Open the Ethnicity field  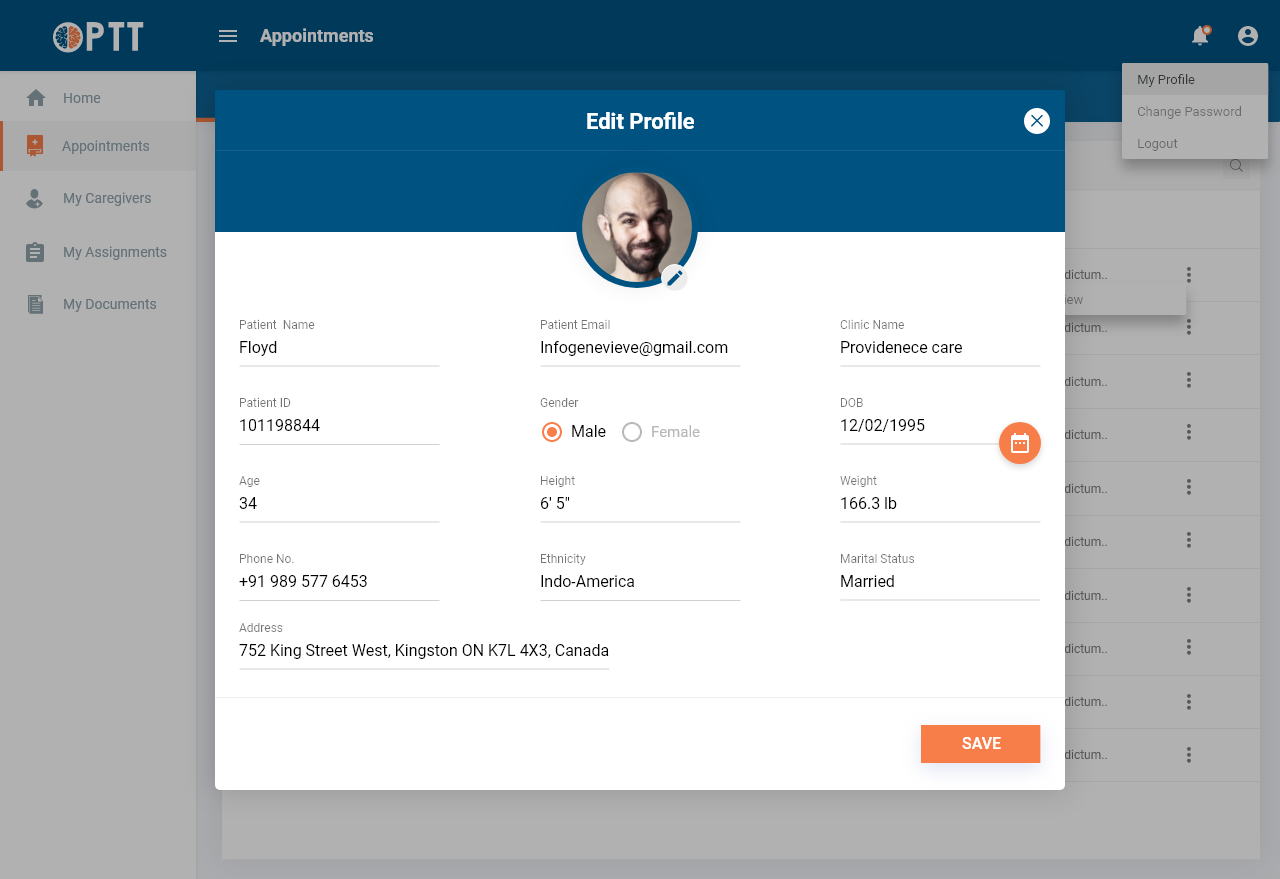point(639,581)
